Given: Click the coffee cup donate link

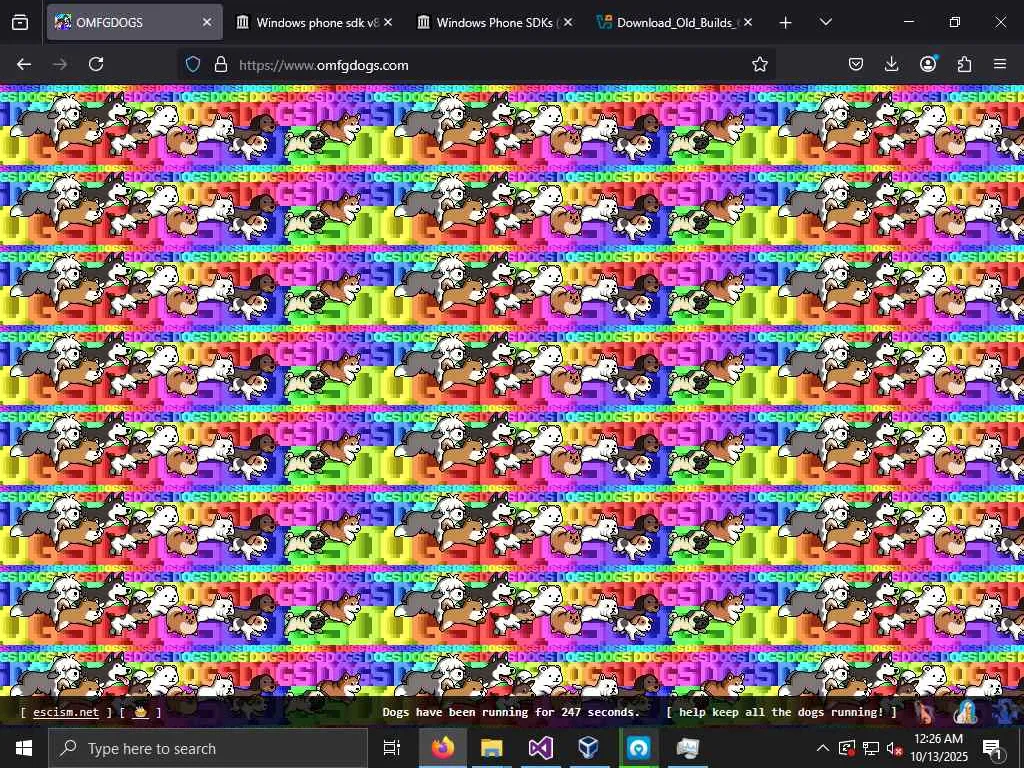Looking at the screenshot, I should click(140, 712).
